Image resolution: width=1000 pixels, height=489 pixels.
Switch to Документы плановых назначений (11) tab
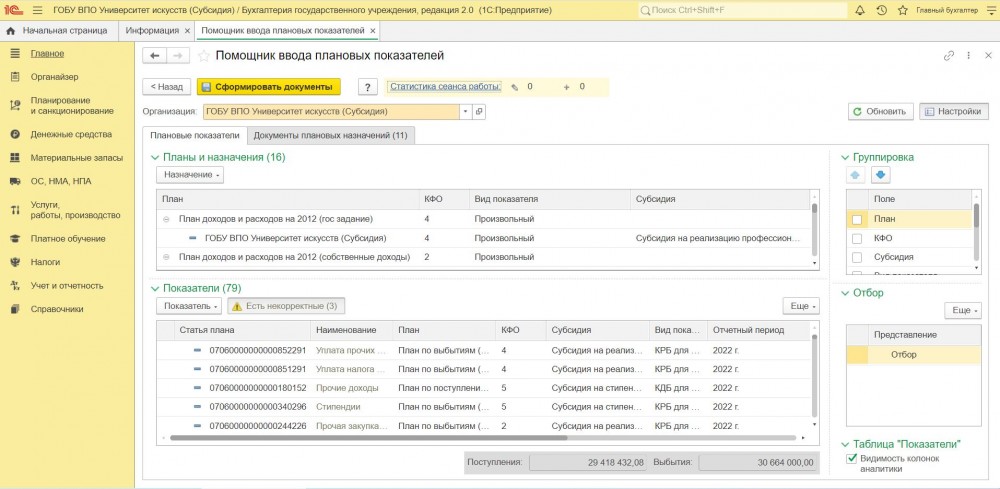[330, 135]
